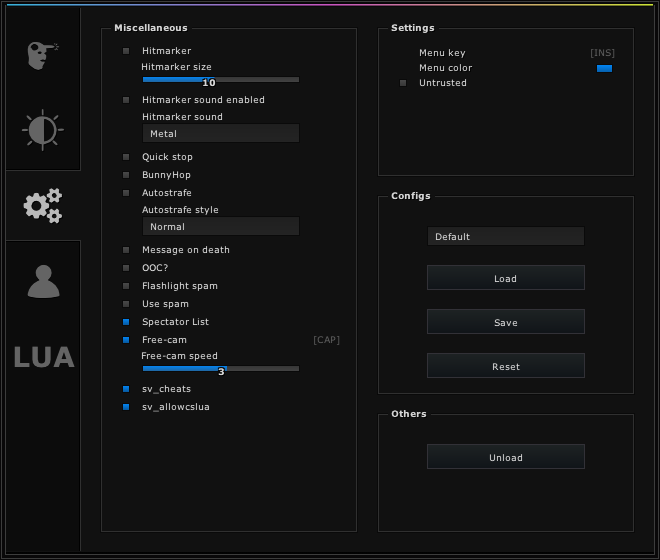
Task: Enable the Hitmarker checkbox
Action: tap(126, 51)
